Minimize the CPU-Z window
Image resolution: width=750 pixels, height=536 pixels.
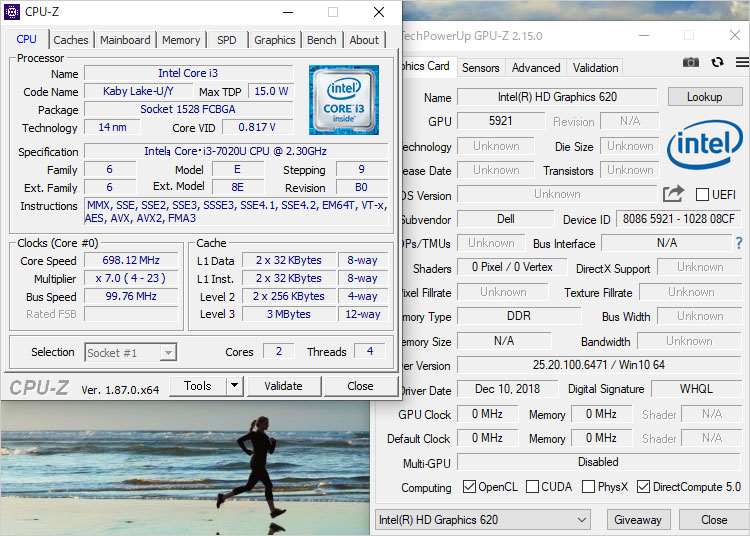288,12
